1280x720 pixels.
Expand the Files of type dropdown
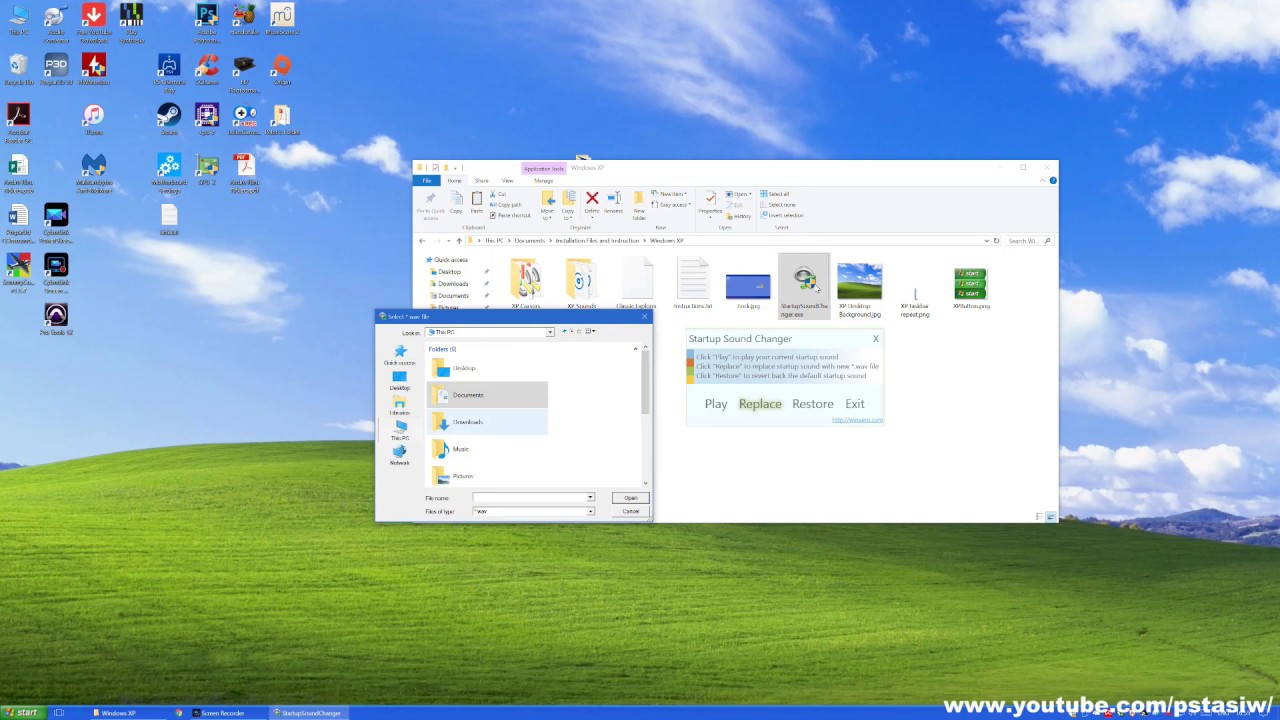tap(590, 511)
